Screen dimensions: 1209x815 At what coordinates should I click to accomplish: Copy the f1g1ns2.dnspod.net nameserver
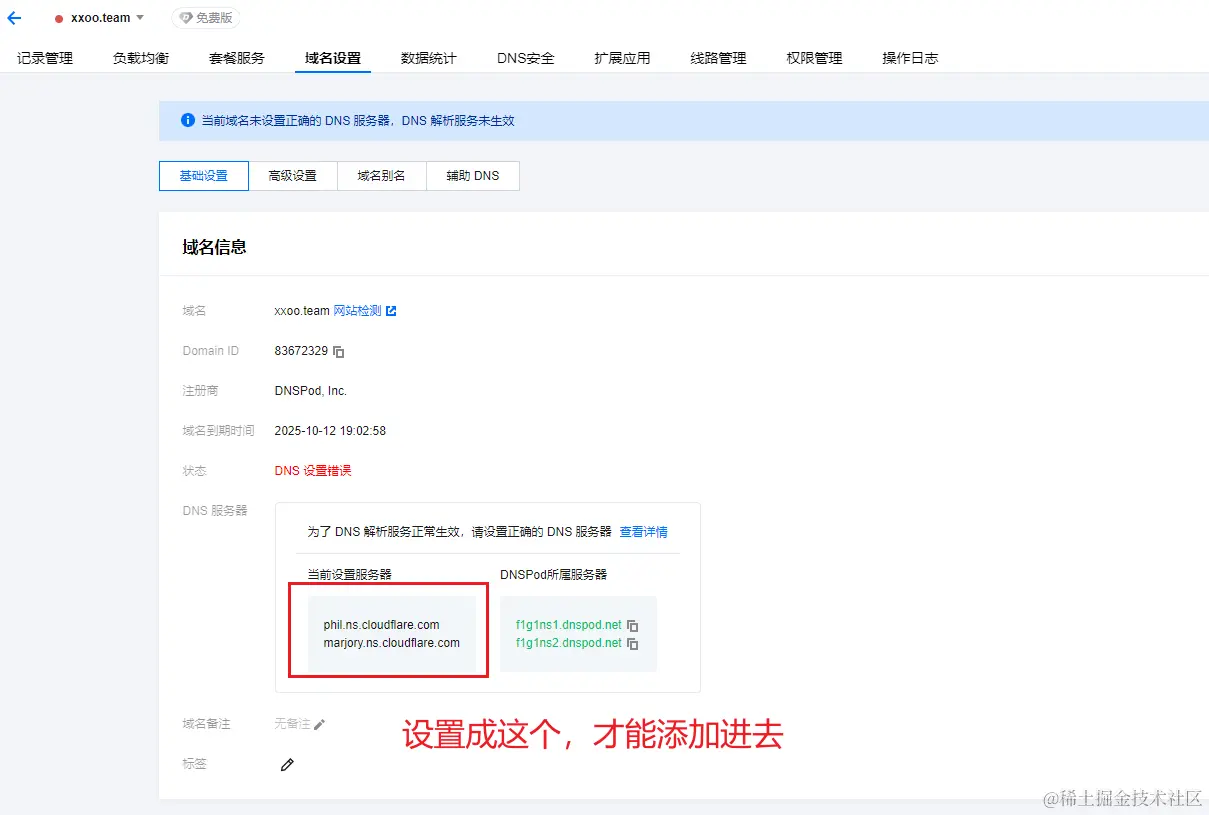tap(631, 643)
